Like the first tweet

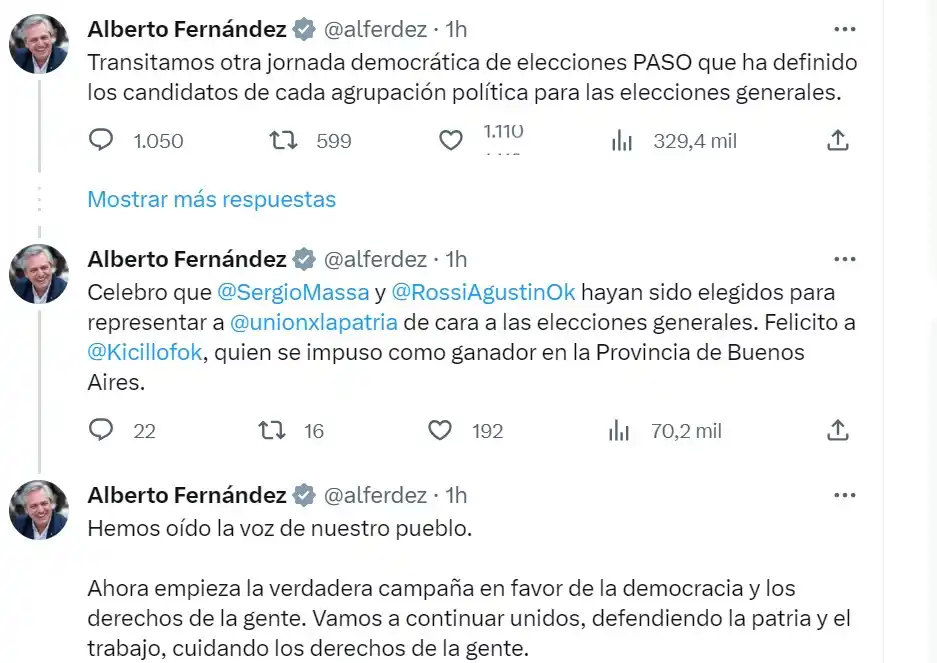[452, 141]
